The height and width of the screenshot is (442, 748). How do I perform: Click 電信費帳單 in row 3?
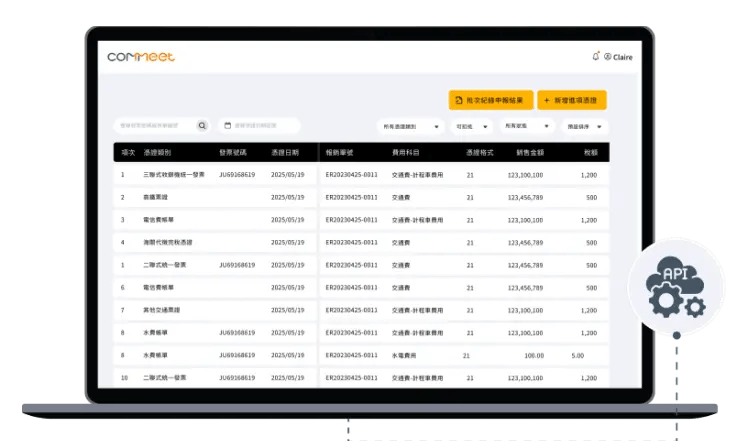point(158,220)
